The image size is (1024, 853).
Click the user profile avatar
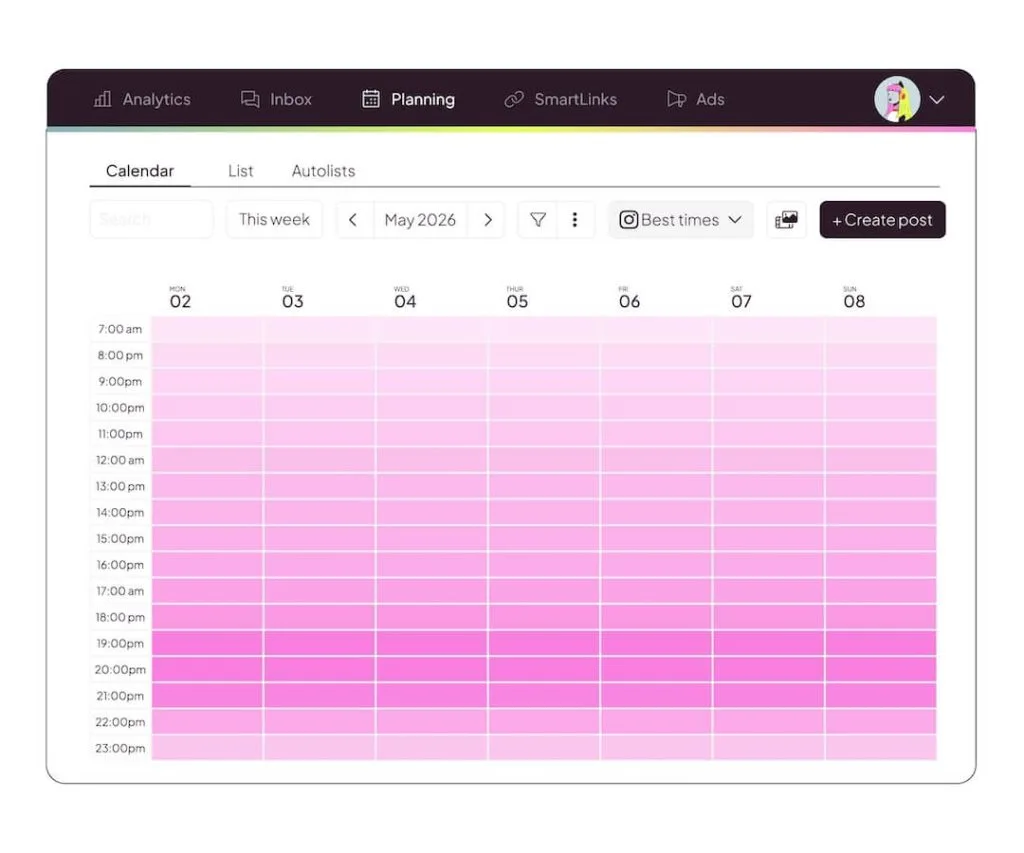[x=897, y=99]
